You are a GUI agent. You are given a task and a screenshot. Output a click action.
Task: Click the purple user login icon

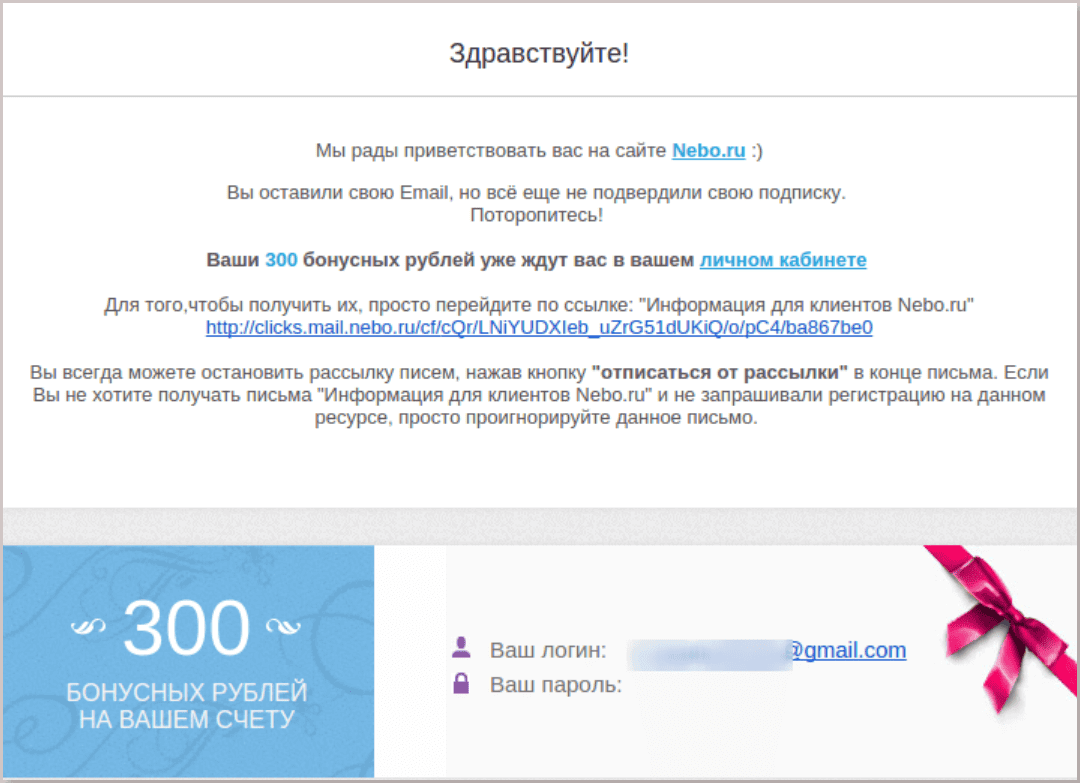click(461, 647)
